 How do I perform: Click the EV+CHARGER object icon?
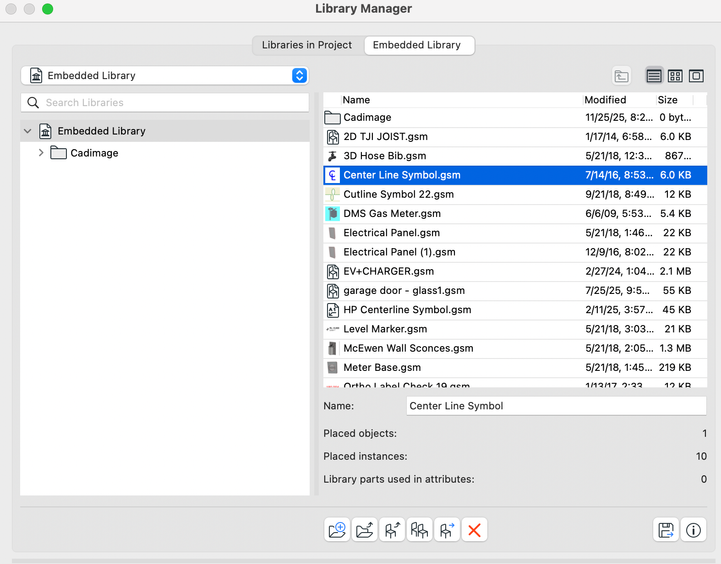pos(332,272)
